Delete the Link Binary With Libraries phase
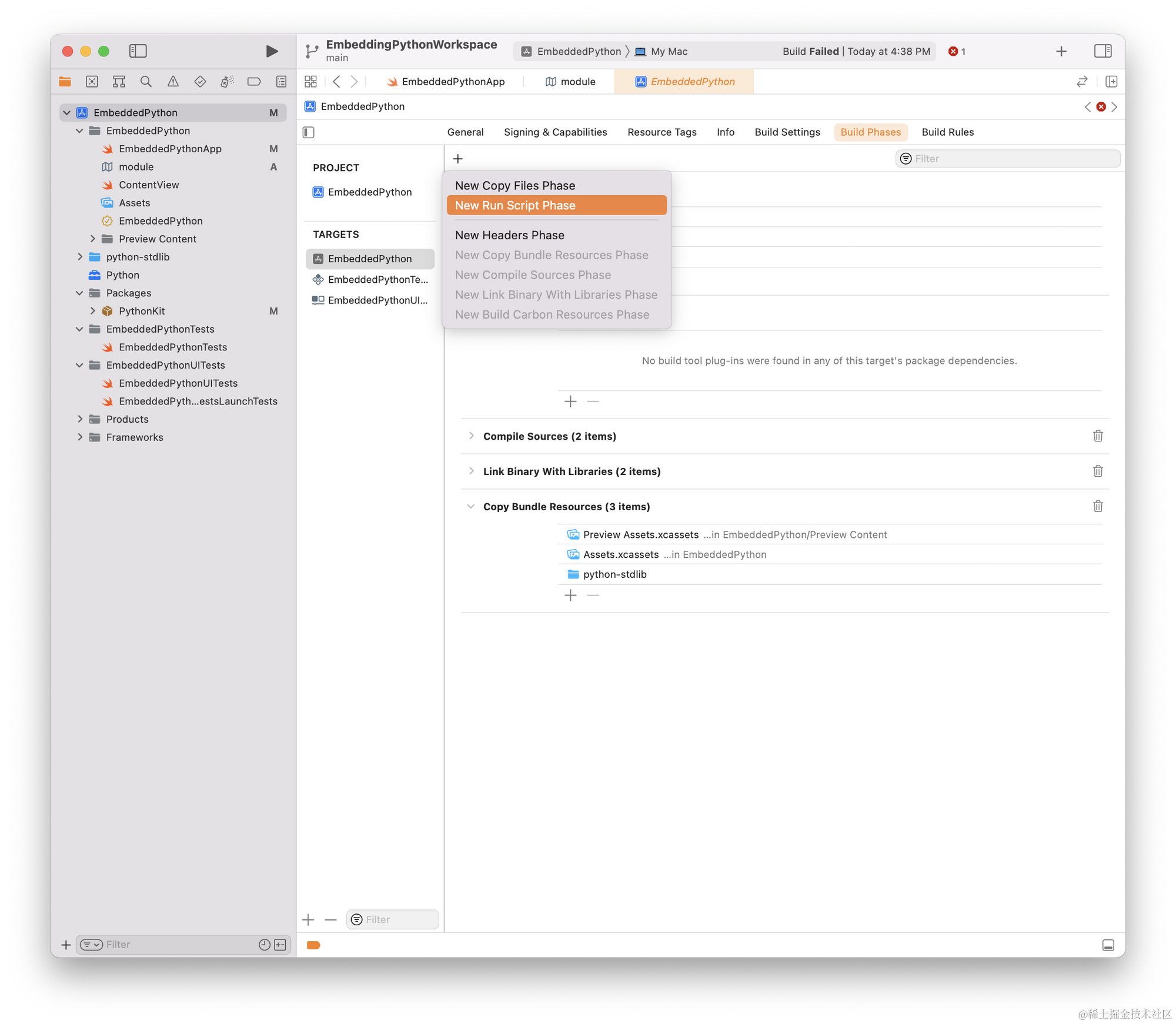The height and width of the screenshot is (1024, 1176). click(x=1097, y=471)
